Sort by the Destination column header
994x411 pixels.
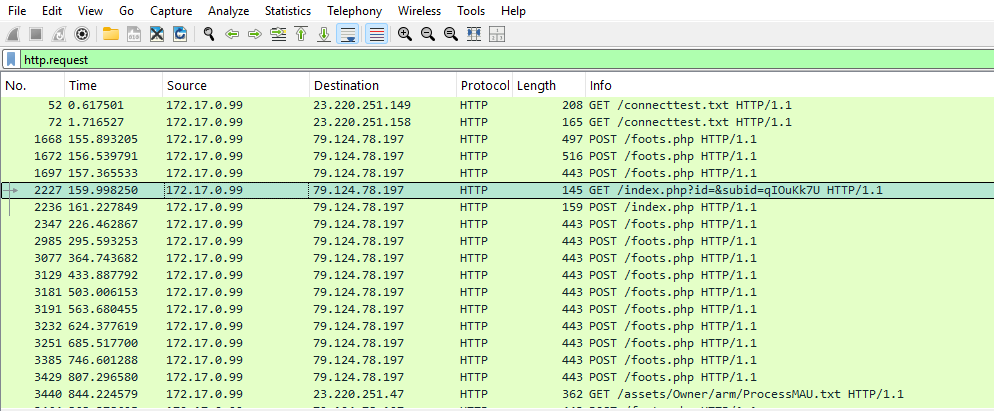(383, 86)
